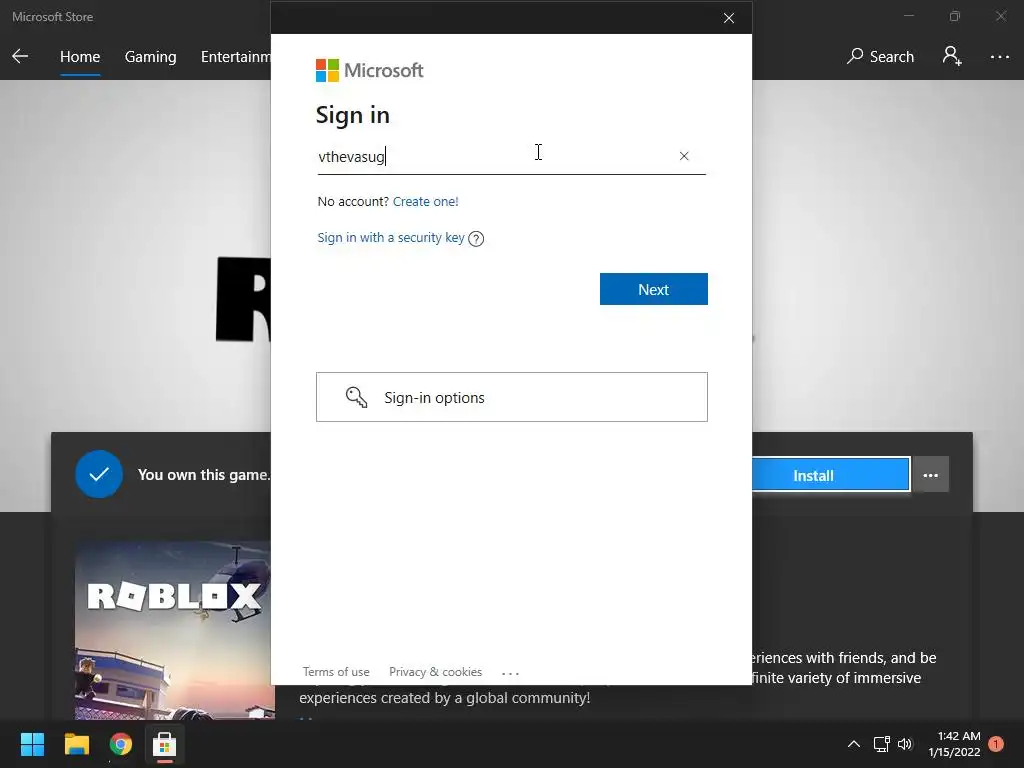Click the Install button for Roblox

coord(830,475)
